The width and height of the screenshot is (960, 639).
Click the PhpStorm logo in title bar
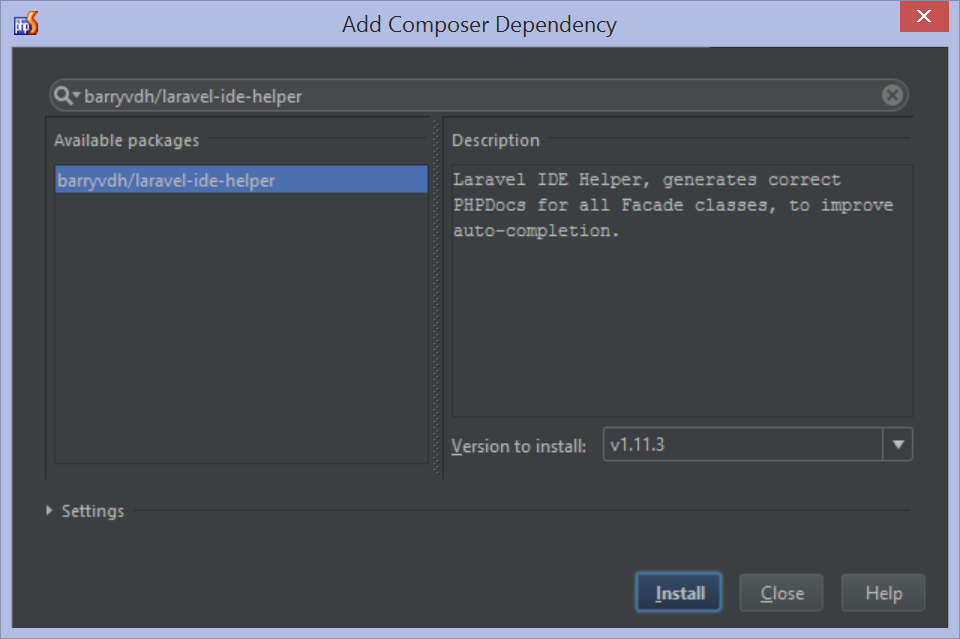click(26, 24)
